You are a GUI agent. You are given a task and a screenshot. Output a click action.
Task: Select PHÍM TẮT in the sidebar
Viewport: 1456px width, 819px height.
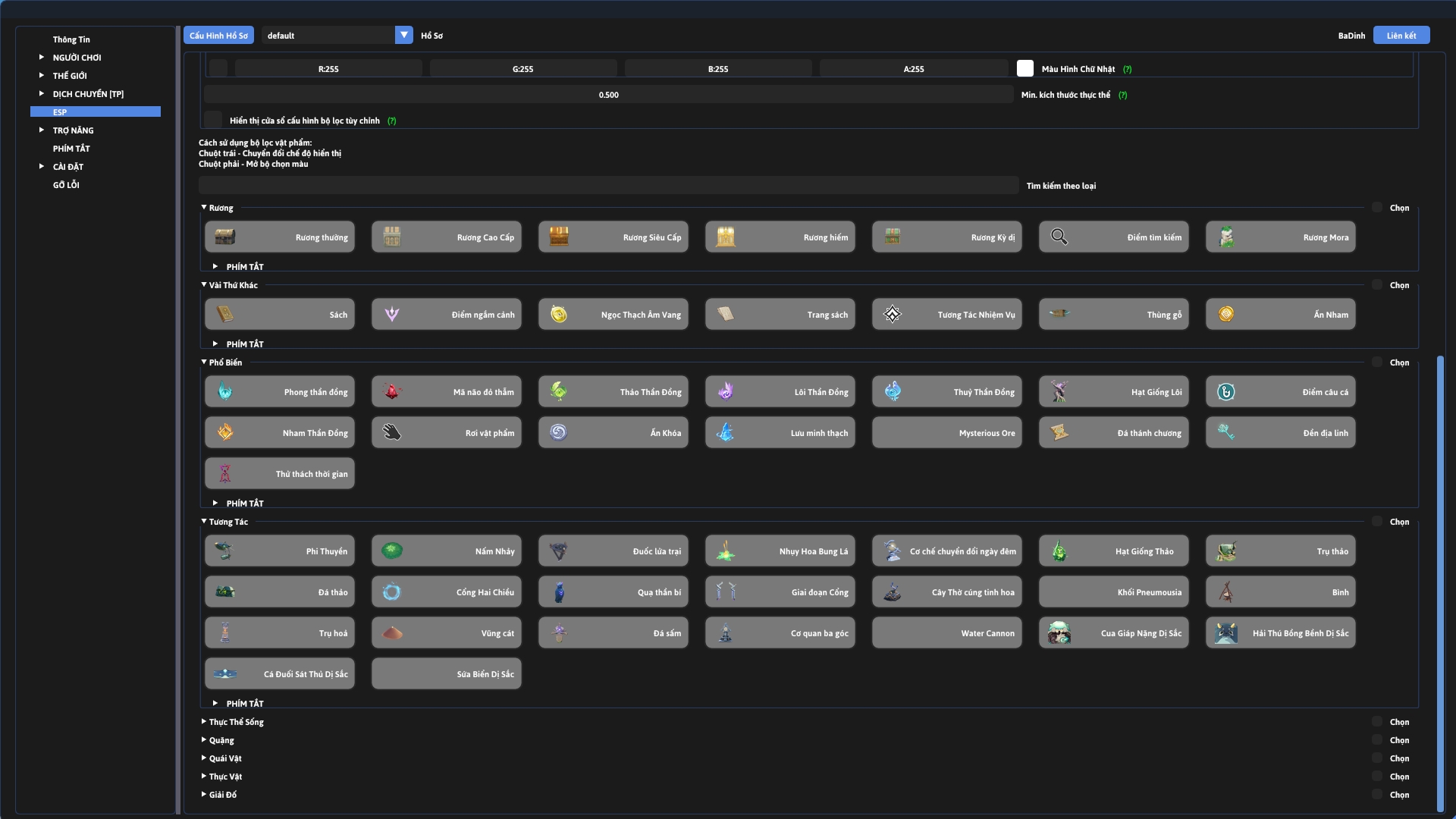tap(71, 149)
